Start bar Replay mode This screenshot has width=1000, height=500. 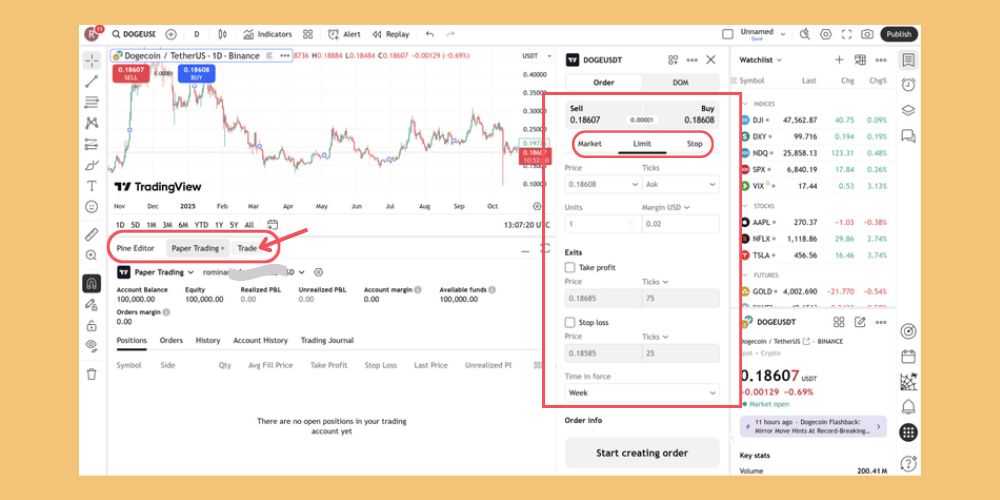[x=391, y=34]
